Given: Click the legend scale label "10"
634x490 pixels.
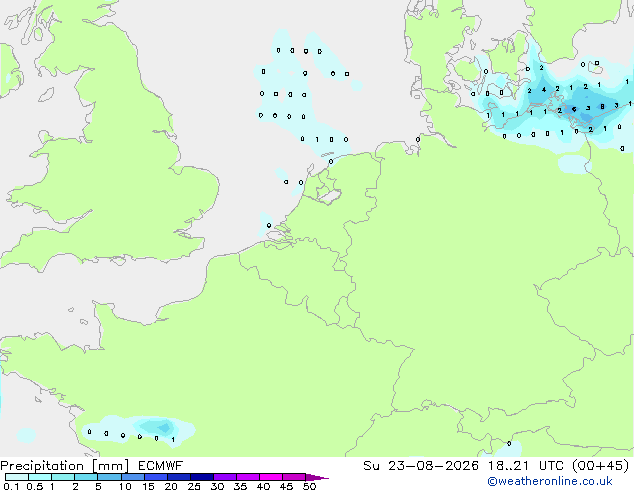Looking at the screenshot, I should [125, 486].
